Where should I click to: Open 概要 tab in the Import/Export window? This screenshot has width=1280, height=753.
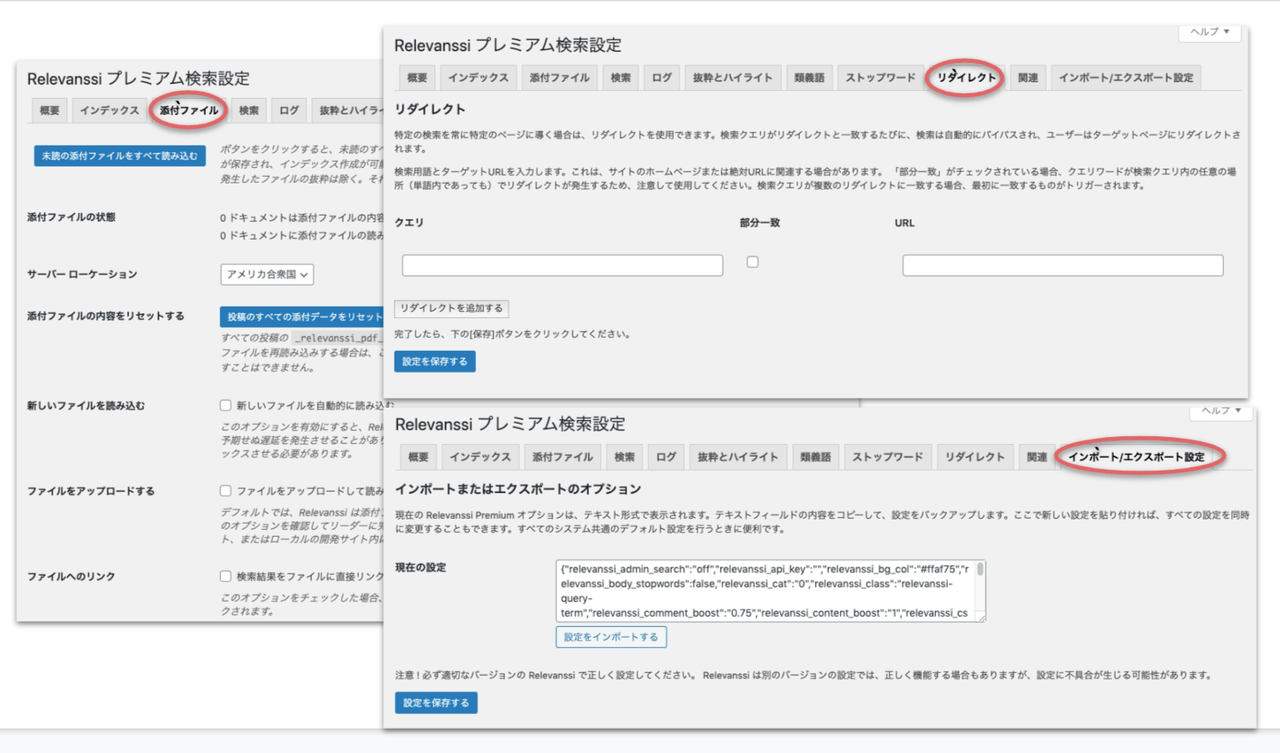coord(418,457)
